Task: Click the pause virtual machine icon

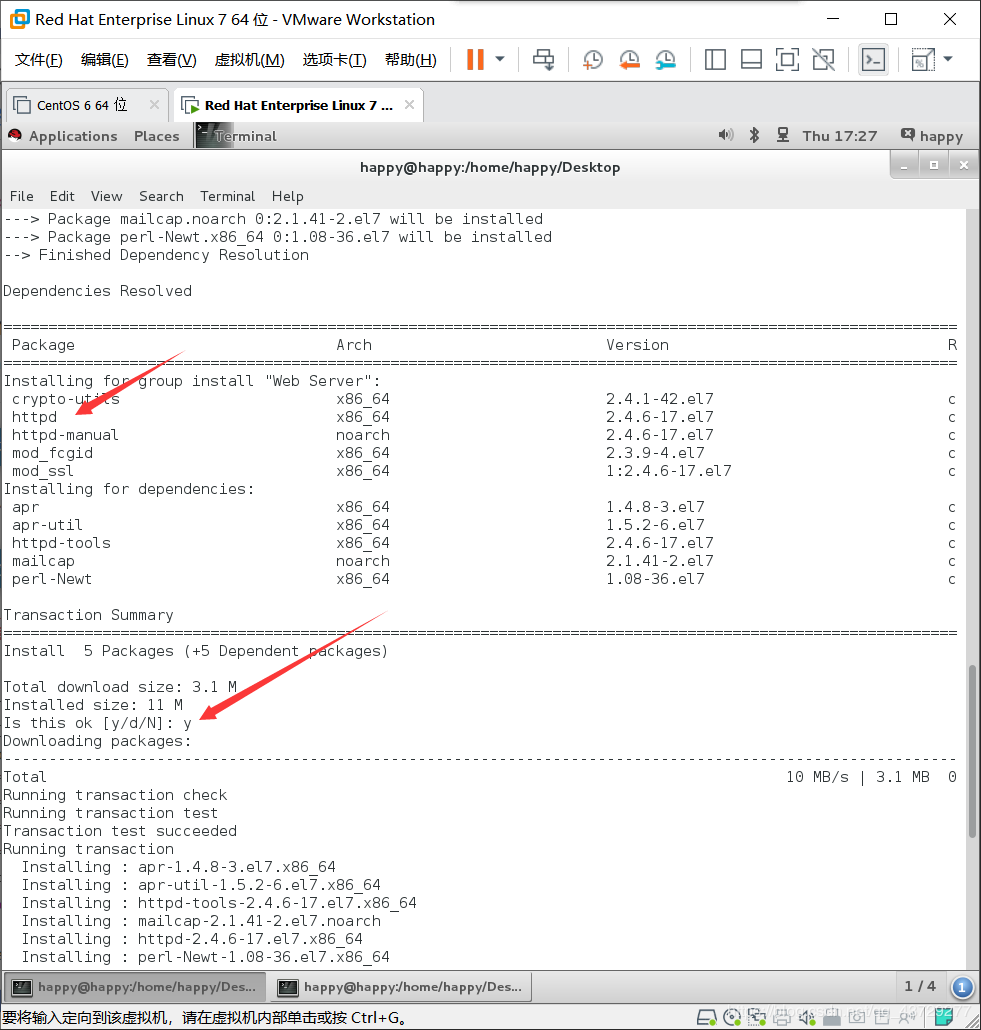Action: coord(475,60)
